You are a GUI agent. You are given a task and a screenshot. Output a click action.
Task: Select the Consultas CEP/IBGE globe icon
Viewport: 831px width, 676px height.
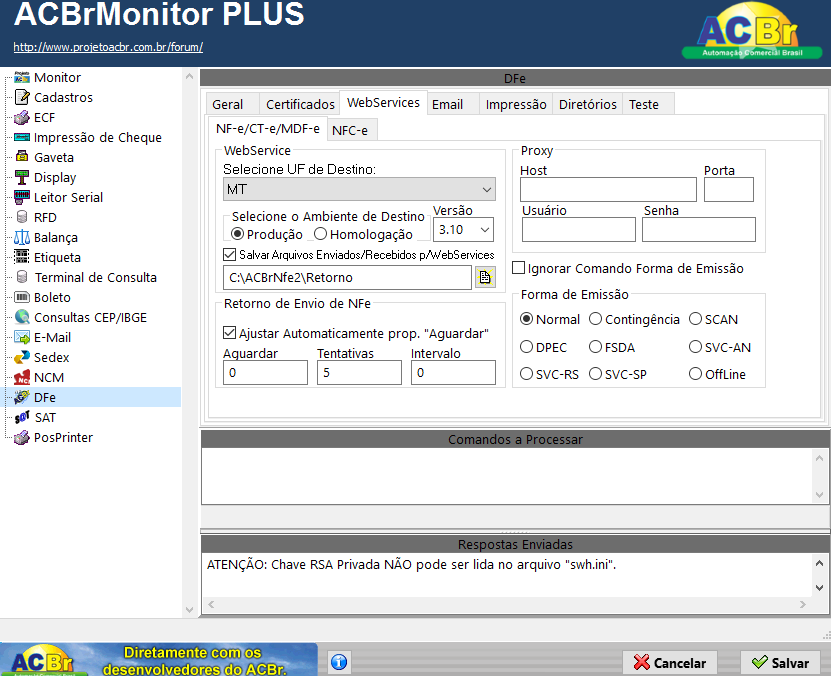(x=22, y=317)
